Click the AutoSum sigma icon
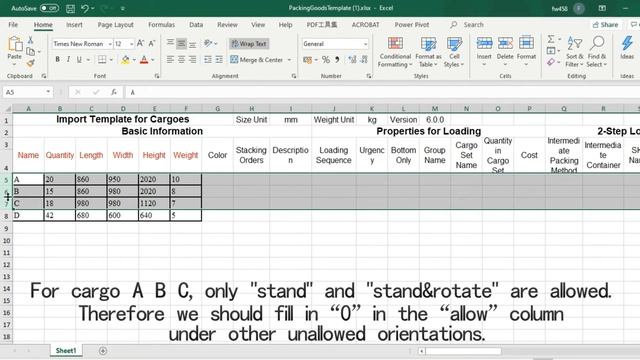640x360 pixels. click(x=551, y=39)
